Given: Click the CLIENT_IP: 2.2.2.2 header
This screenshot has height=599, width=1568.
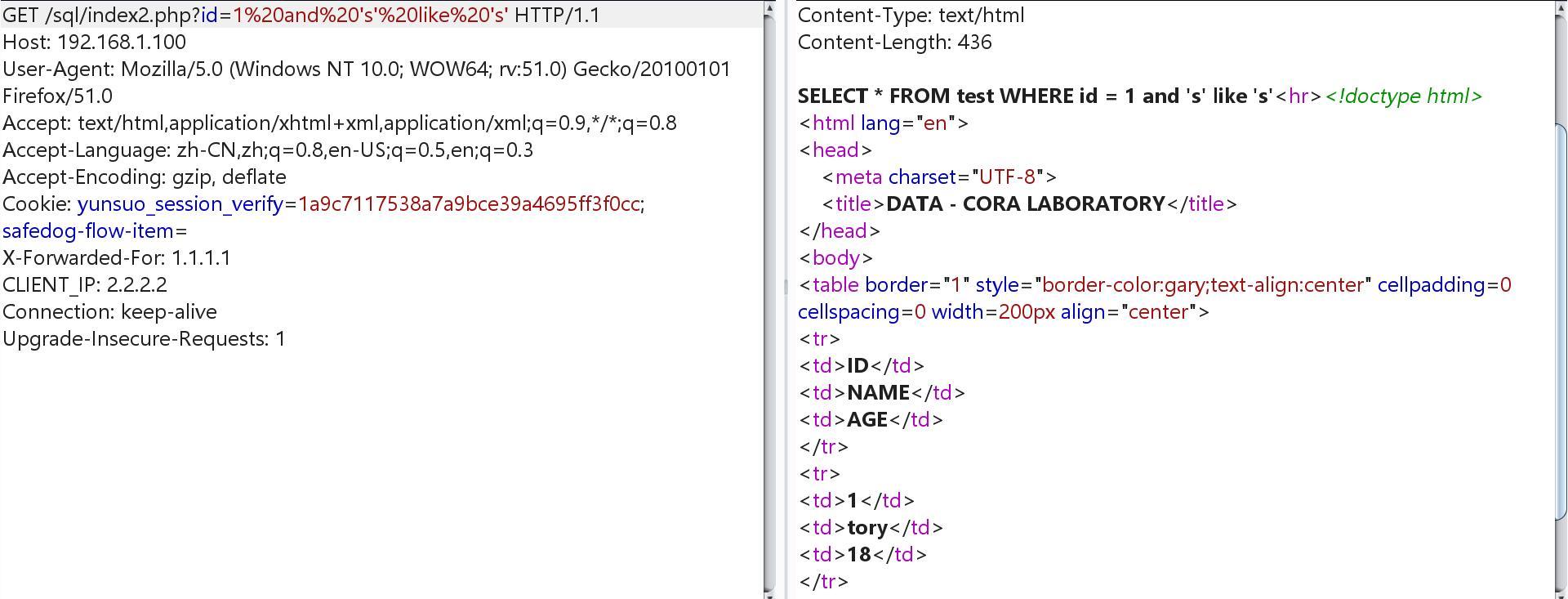Looking at the screenshot, I should pyautogui.click(x=85, y=284).
